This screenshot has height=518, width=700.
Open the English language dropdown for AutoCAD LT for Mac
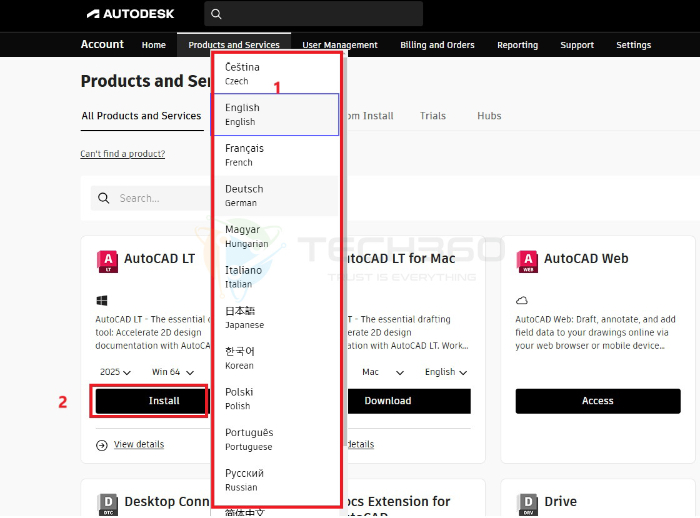(446, 372)
